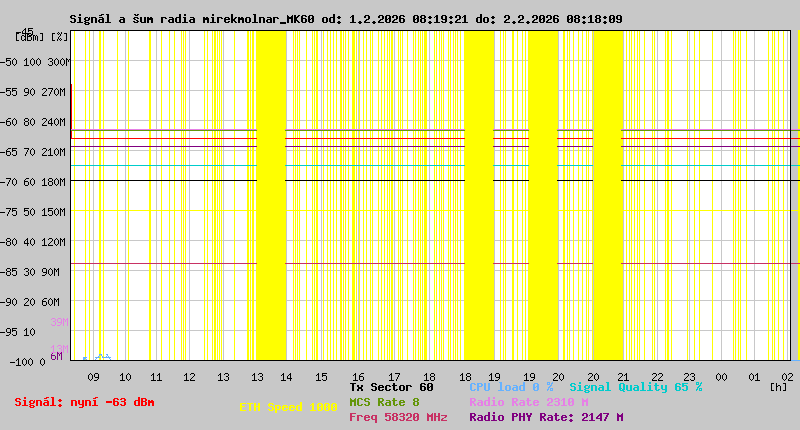
Task: Click the '-100' dBm axis label
Action: coord(20,362)
